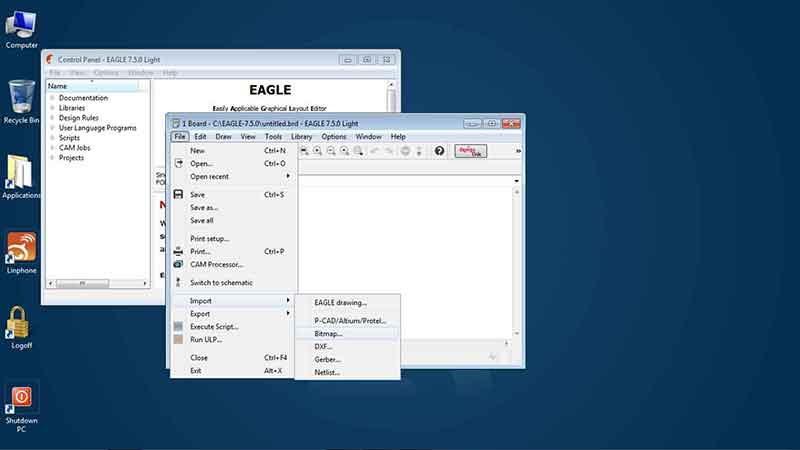800x450 pixels.
Task: Open the Computer desktop icon
Action: pyautogui.click(x=21, y=29)
